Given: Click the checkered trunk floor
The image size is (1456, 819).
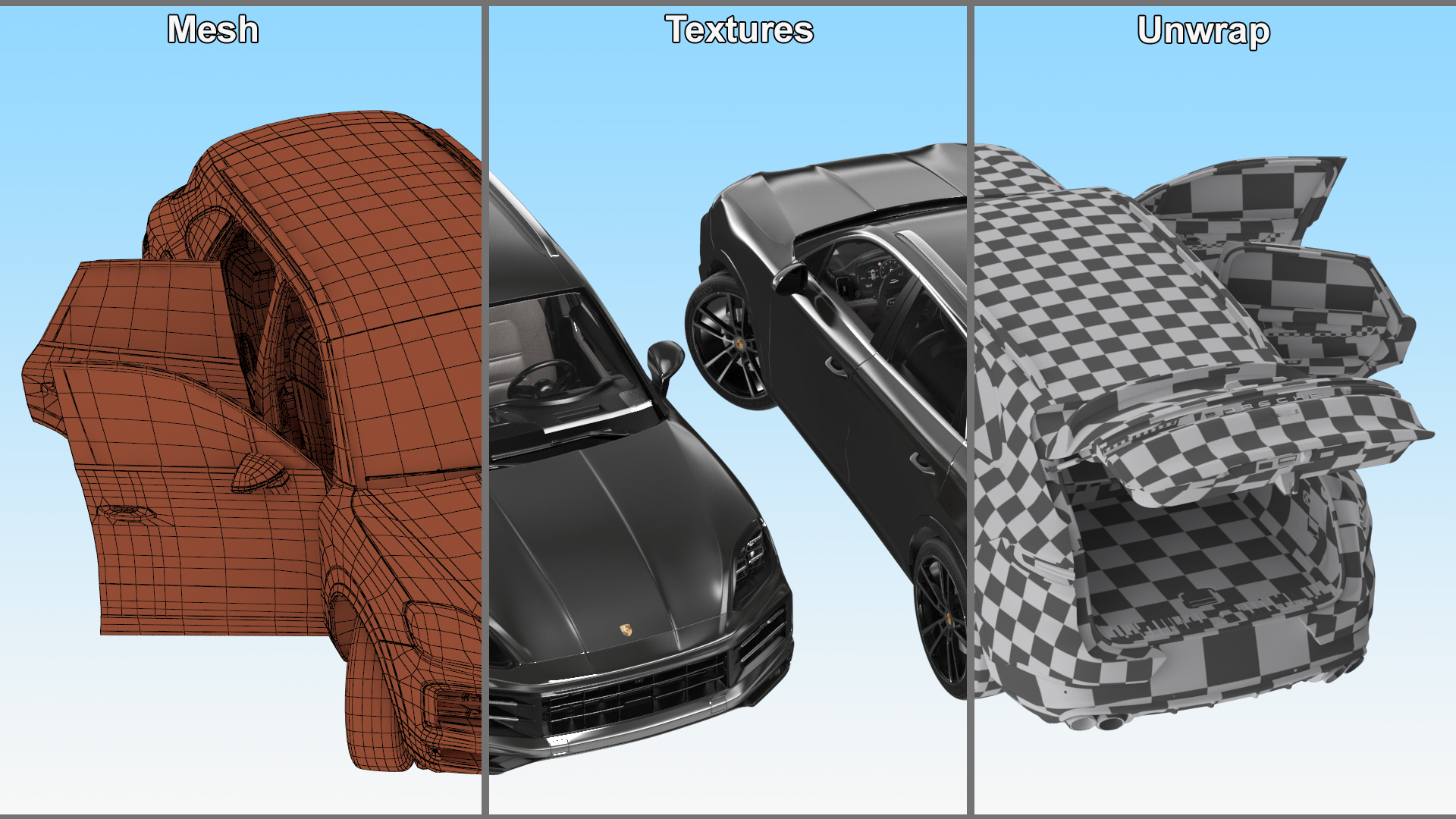Looking at the screenshot, I should click(x=1191, y=554).
